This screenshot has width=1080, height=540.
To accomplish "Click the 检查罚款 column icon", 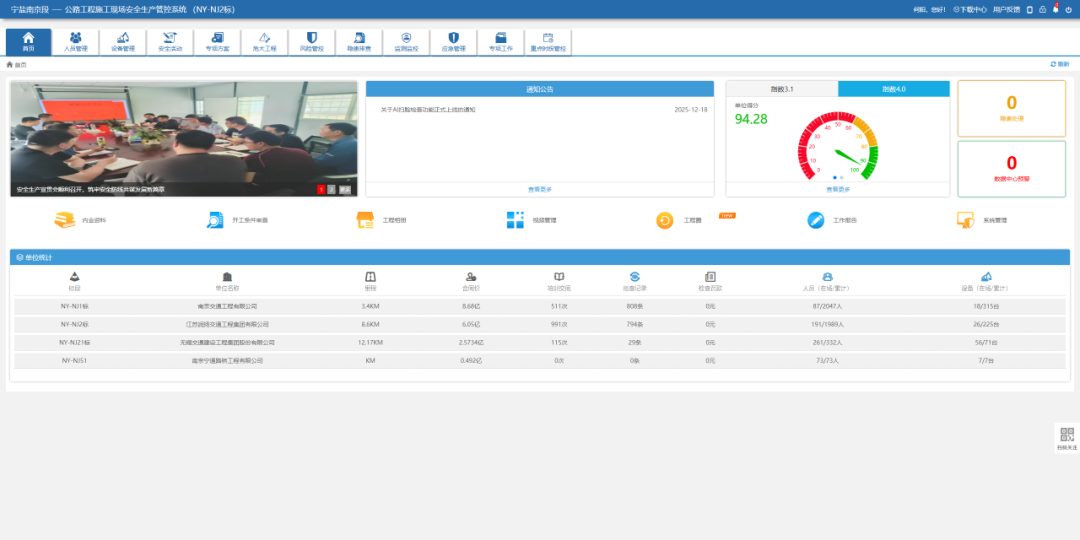I will pyautogui.click(x=710, y=276).
